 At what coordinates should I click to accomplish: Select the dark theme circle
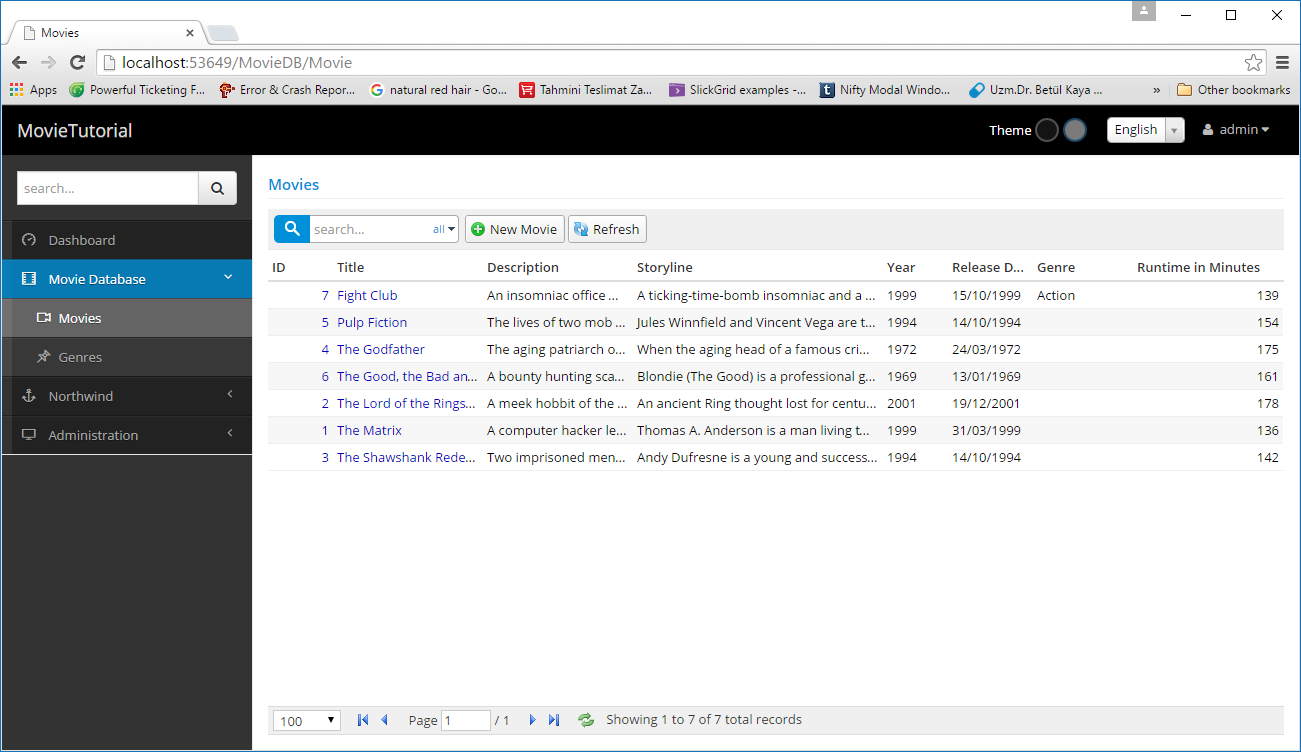[1046, 130]
